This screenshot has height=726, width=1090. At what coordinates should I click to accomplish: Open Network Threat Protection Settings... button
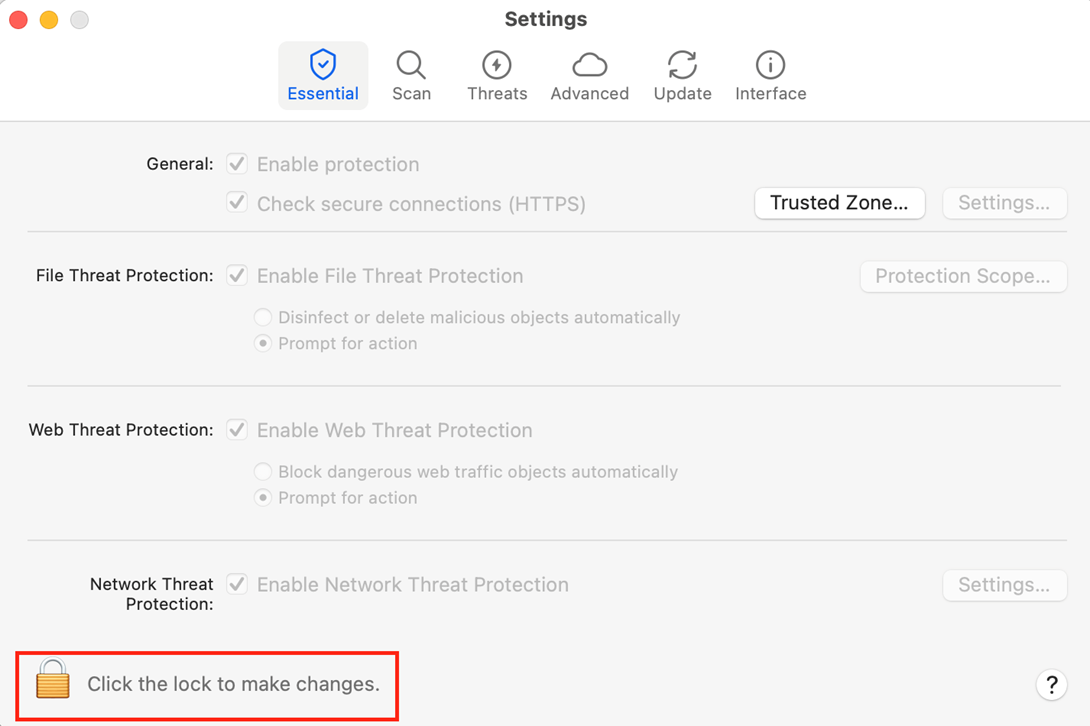[1004, 585]
